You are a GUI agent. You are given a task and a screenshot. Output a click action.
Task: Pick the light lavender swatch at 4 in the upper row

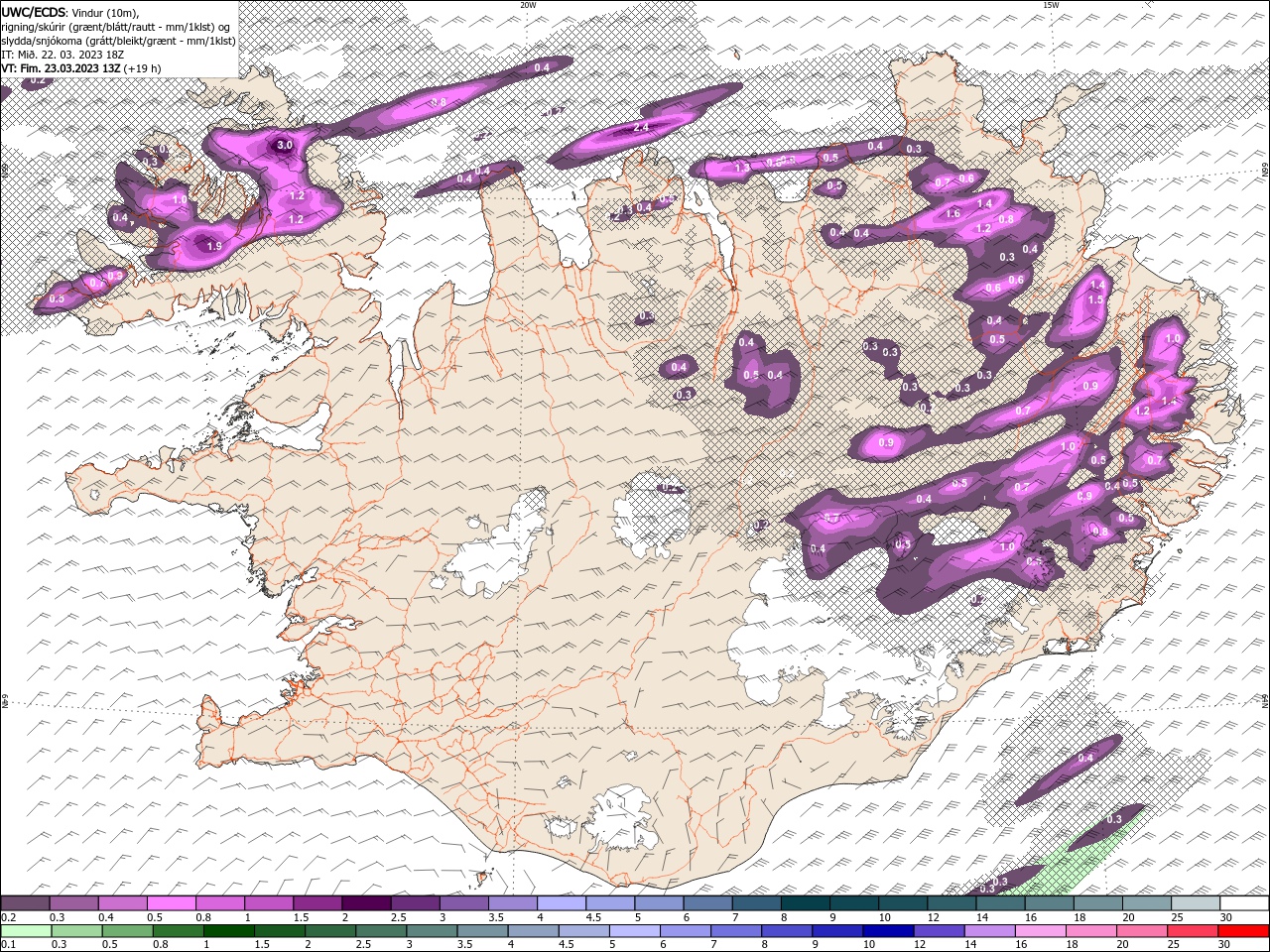[x=561, y=903]
